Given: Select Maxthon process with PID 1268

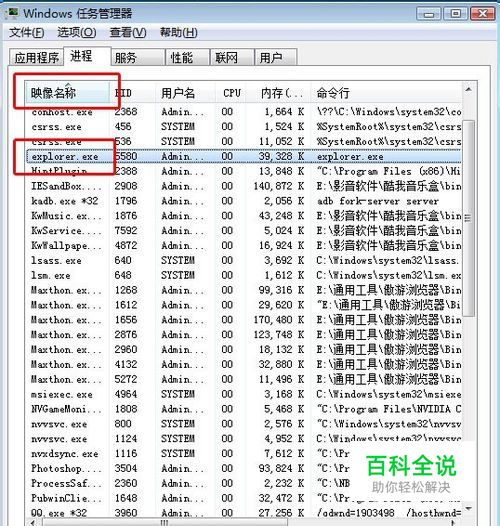Looking at the screenshot, I should coord(243,290).
